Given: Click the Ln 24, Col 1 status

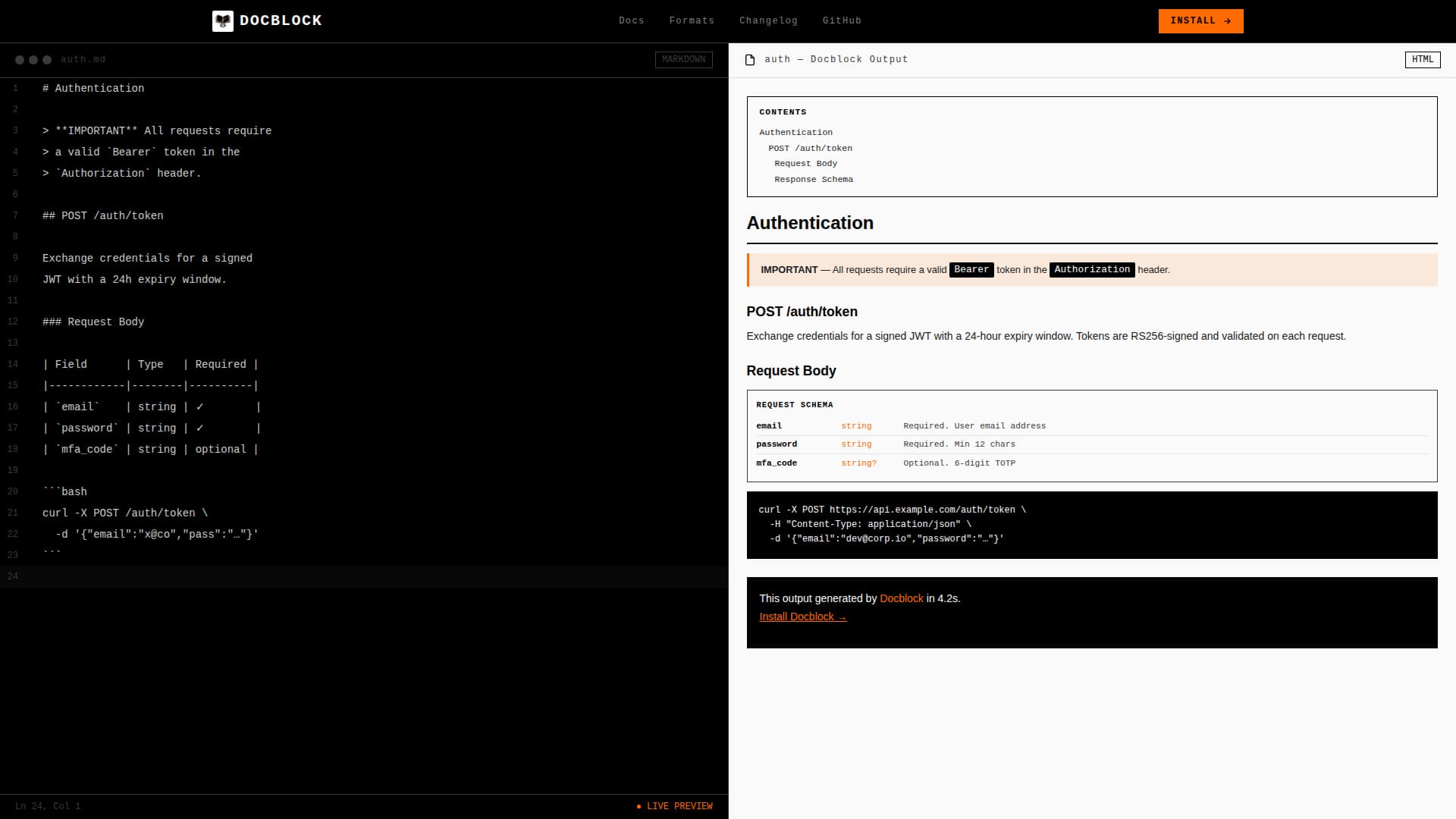Looking at the screenshot, I should (x=48, y=806).
